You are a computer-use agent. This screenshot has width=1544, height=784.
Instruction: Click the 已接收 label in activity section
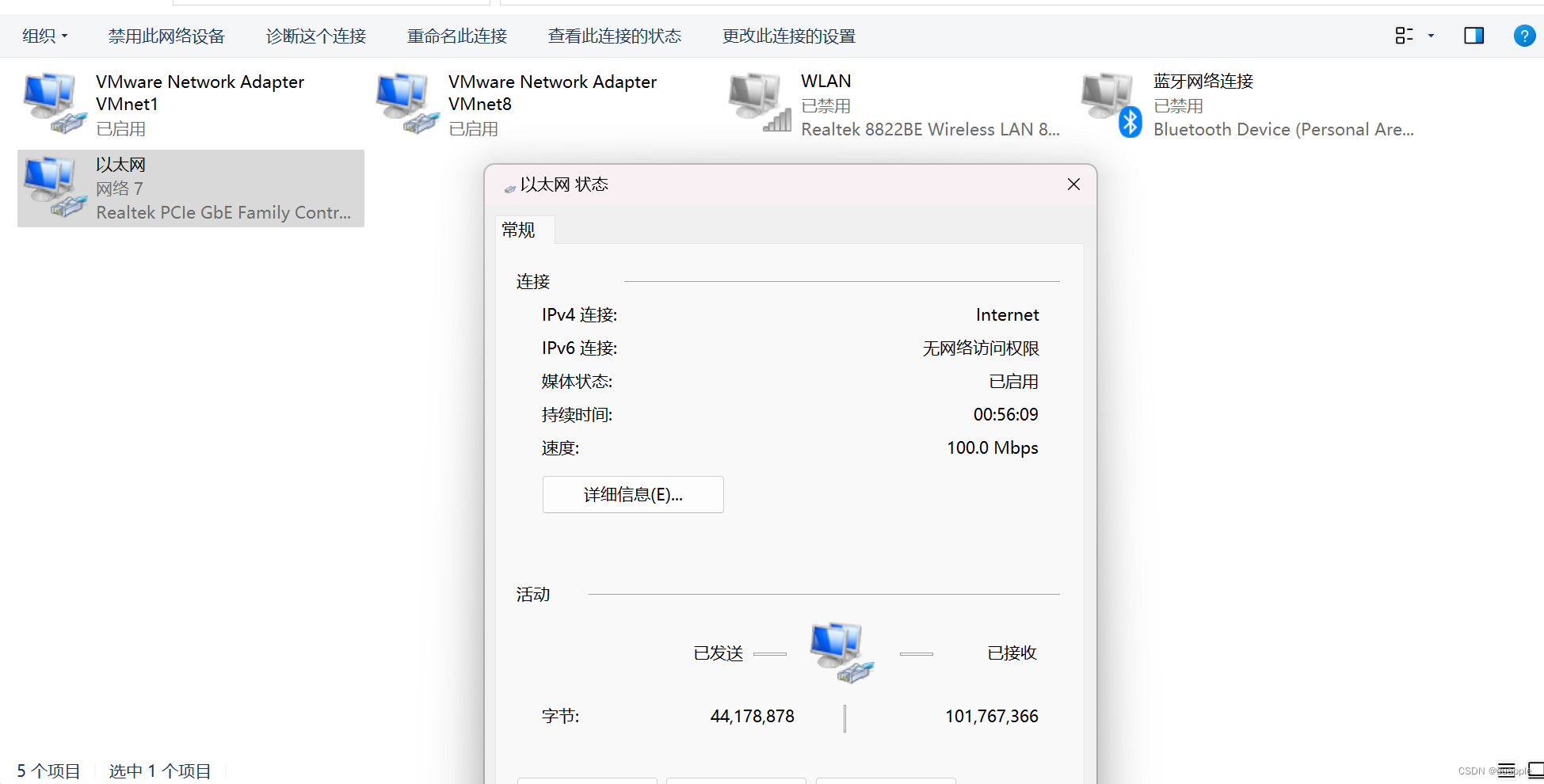1012,653
